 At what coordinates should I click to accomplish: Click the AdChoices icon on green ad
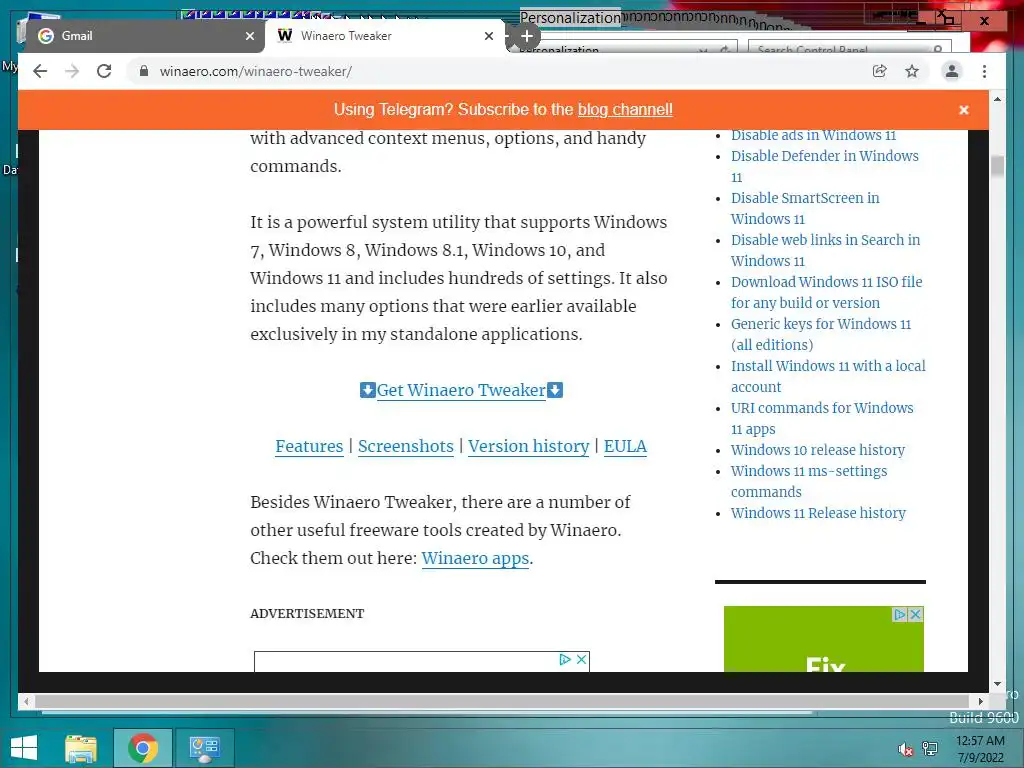899,614
